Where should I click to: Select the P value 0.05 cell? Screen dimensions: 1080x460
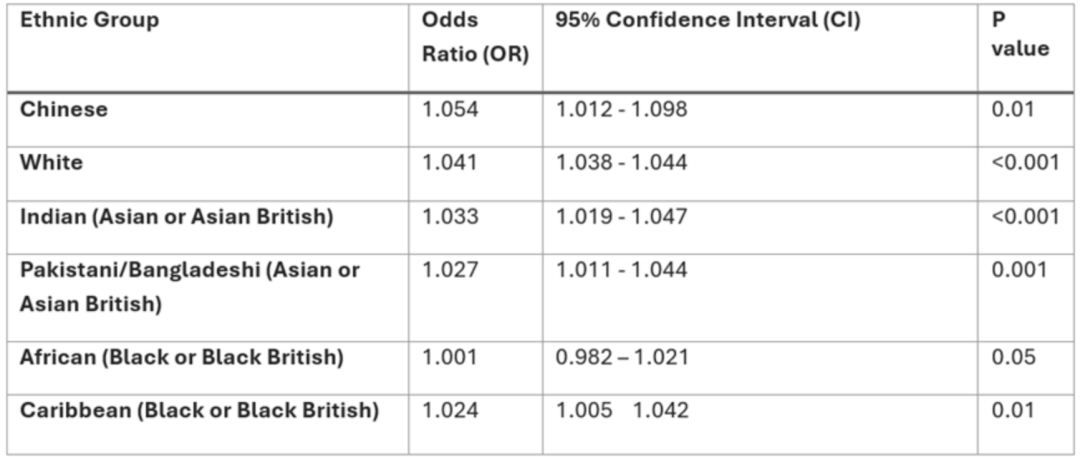1026,368
